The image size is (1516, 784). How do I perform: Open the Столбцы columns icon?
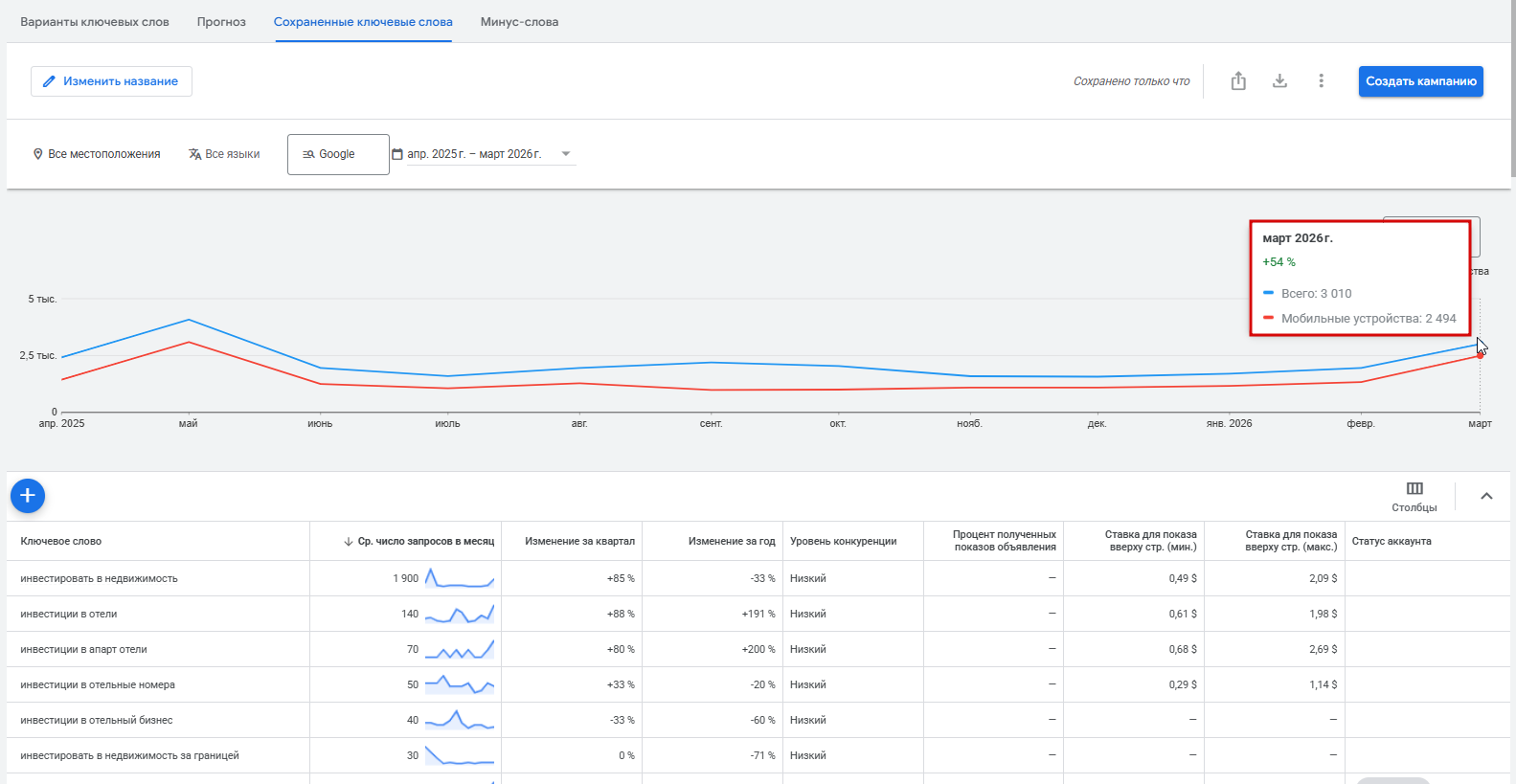click(1414, 489)
